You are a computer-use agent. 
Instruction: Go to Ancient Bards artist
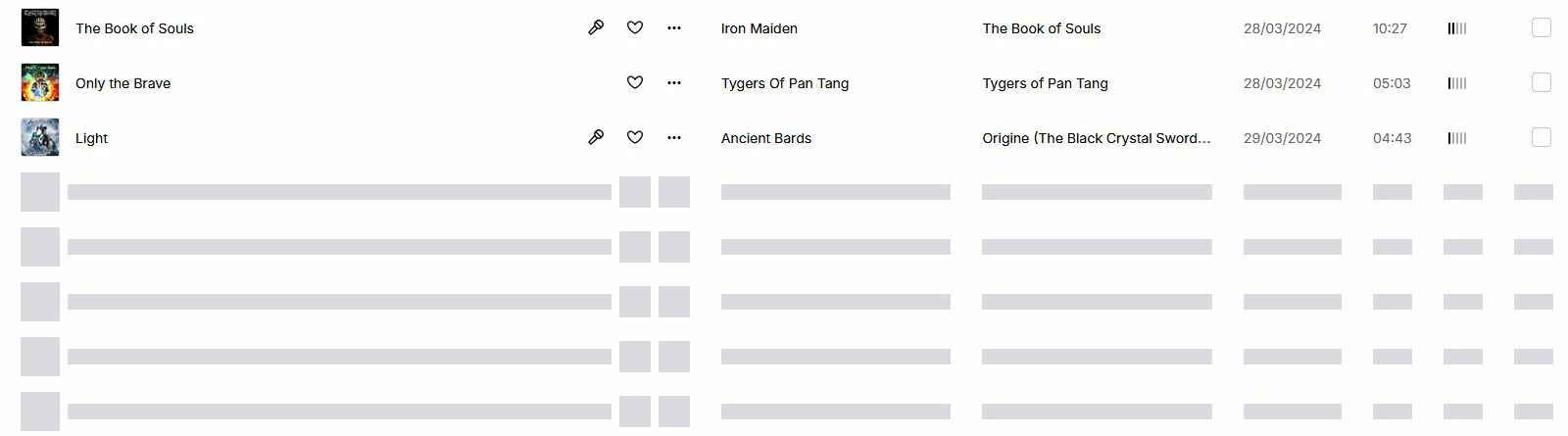tap(766, 138)
